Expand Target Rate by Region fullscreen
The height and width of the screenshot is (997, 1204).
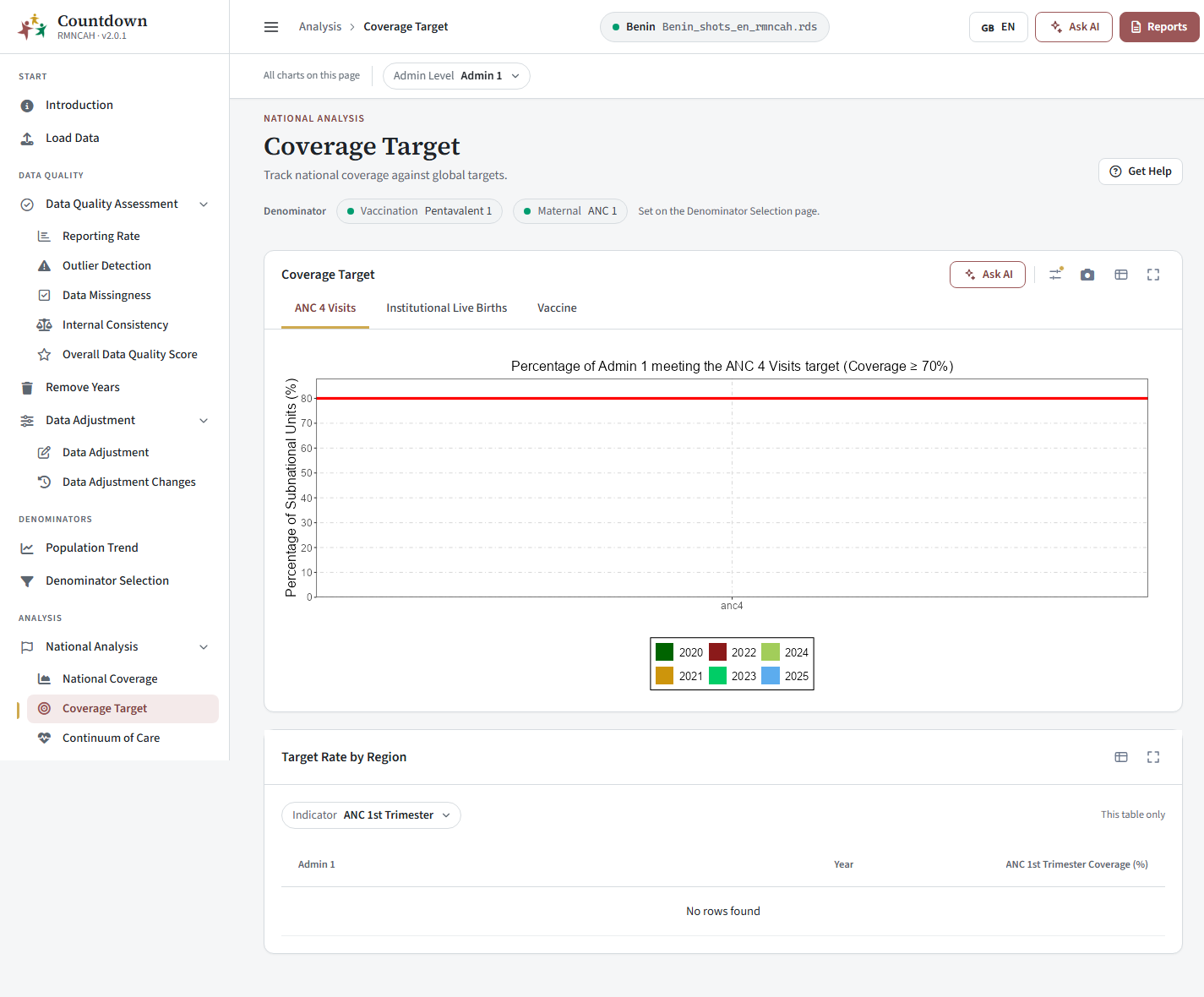click(1153, 757)
